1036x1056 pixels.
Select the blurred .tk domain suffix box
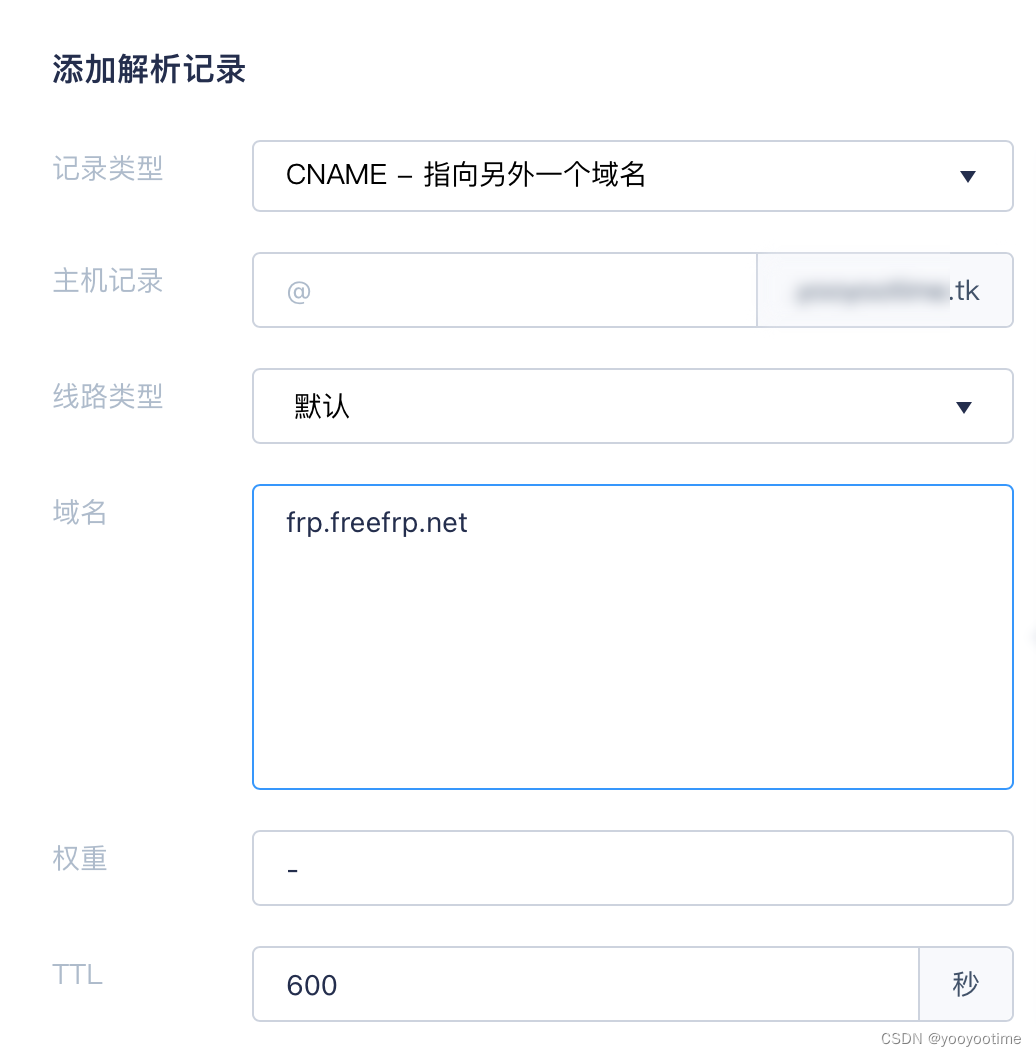pyautogui.click(x=885, y=290)
